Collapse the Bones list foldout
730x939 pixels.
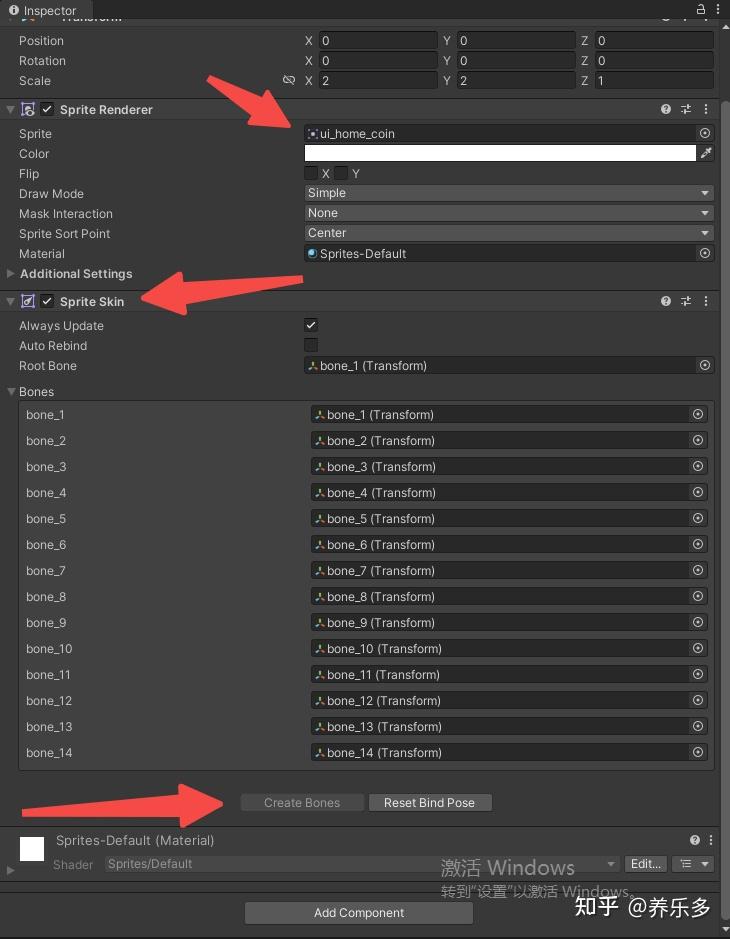(11, 392)
